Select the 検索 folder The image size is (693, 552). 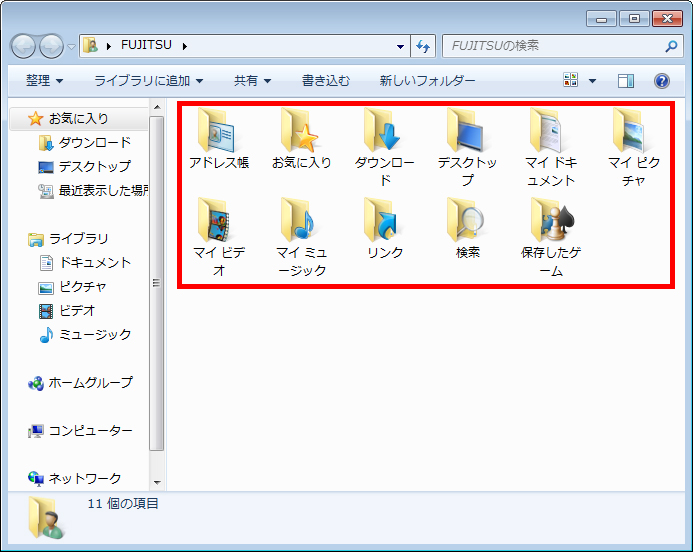[468, 228]
